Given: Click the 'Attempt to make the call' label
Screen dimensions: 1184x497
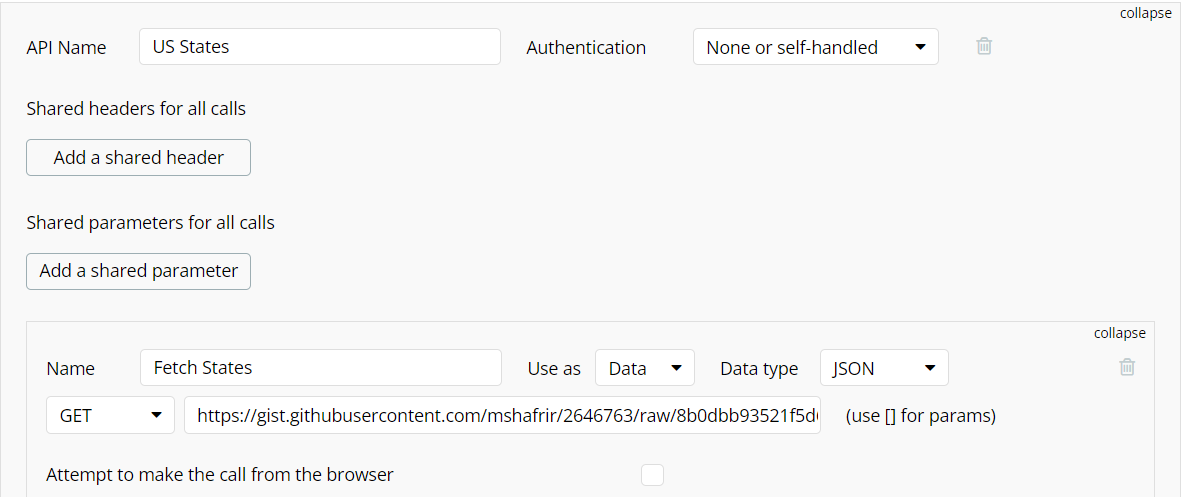Looking at the screenshot, I should [x=220, y=475].
